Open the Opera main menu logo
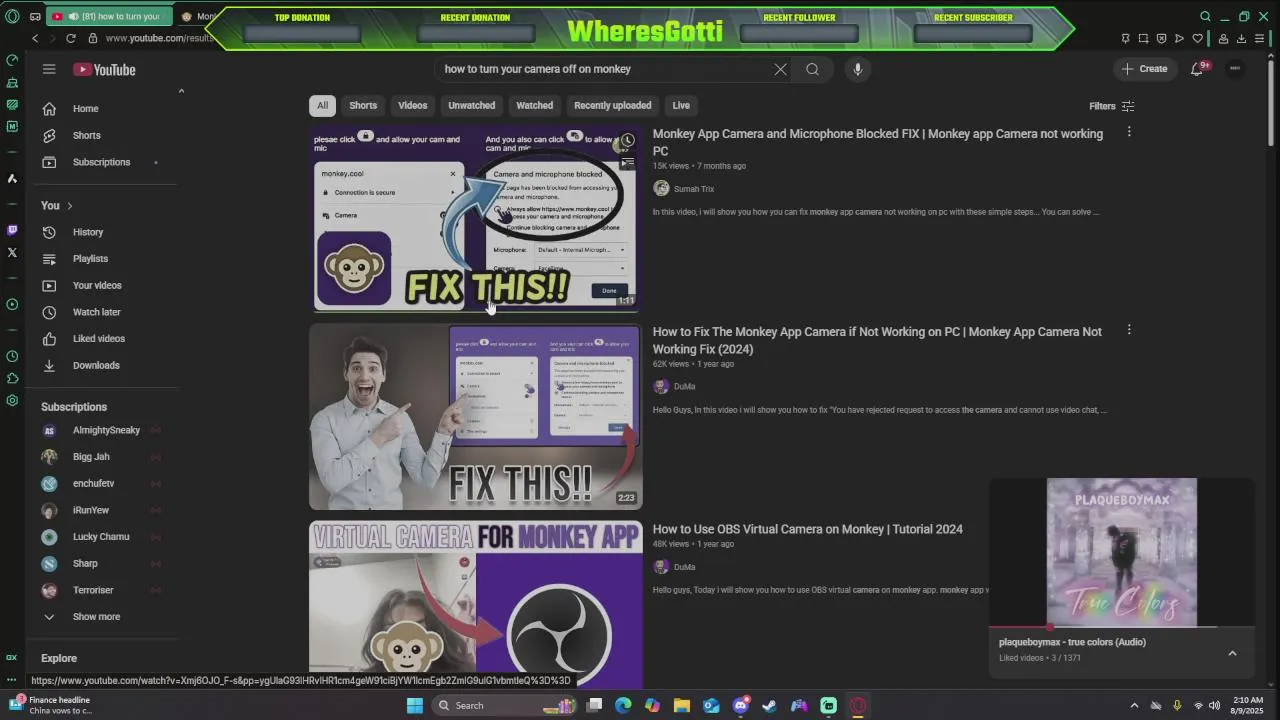1280x720 pixels. pyautogui.click(x=12, y=16)
